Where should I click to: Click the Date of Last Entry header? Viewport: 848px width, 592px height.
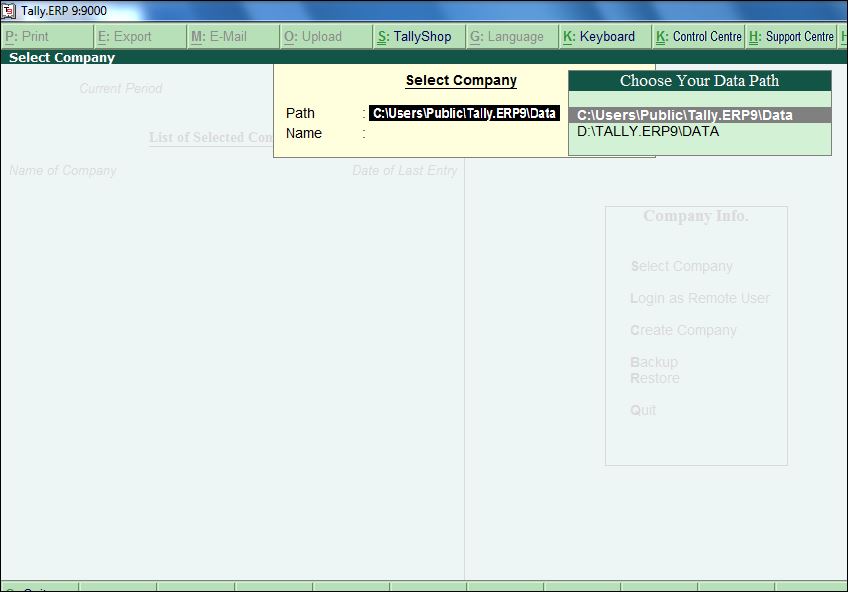pyautogui.click(x=405, y=170)
